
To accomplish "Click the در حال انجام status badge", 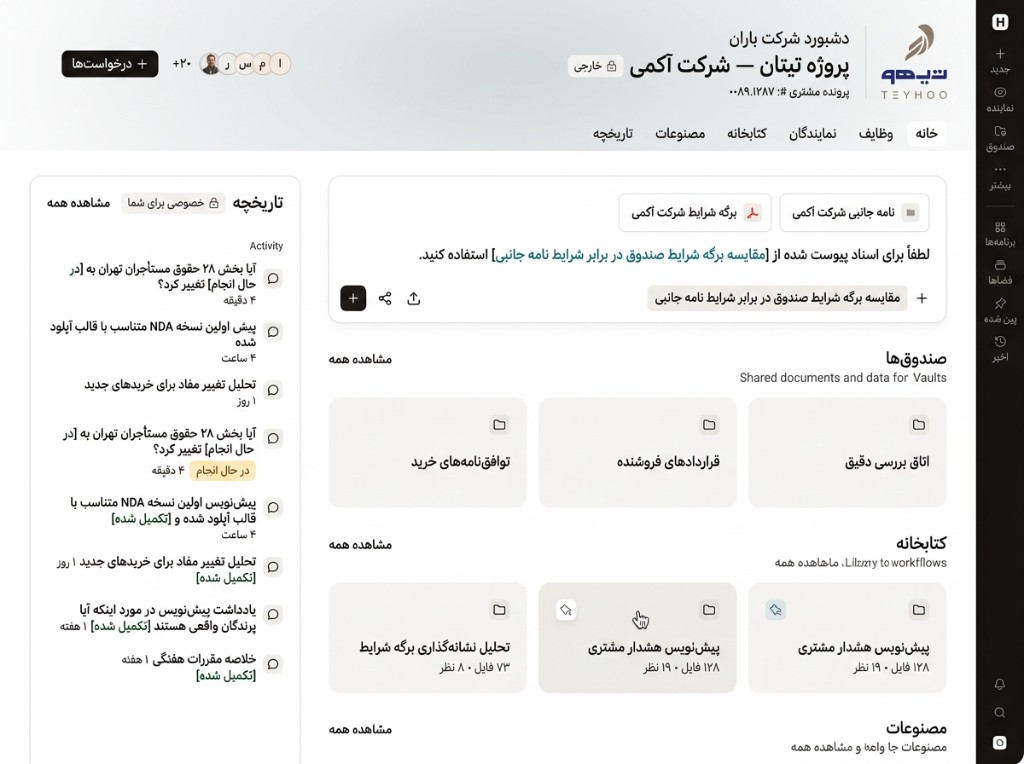I will pyautogui.click(x=222, y=470).
